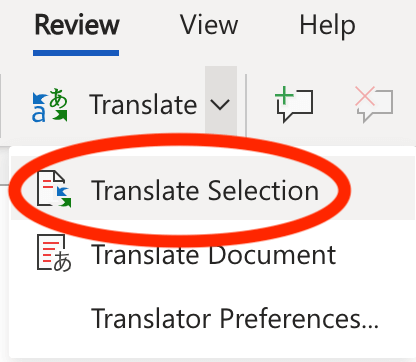
Task: Click blue-green arrows on Translate Selection icon
Action: 64,197
